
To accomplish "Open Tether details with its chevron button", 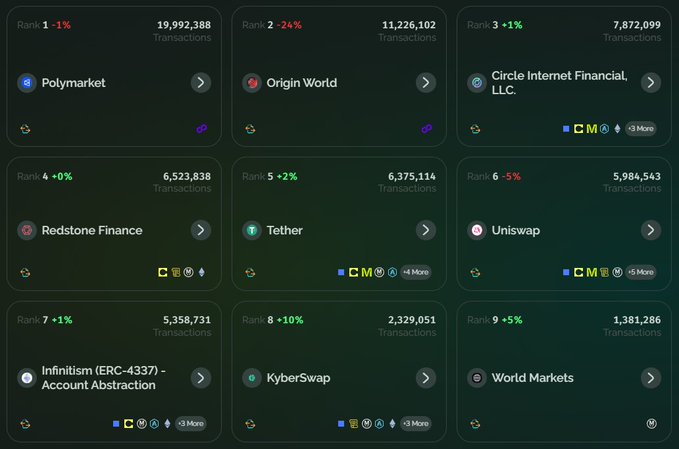I will (x=426, y=230).
